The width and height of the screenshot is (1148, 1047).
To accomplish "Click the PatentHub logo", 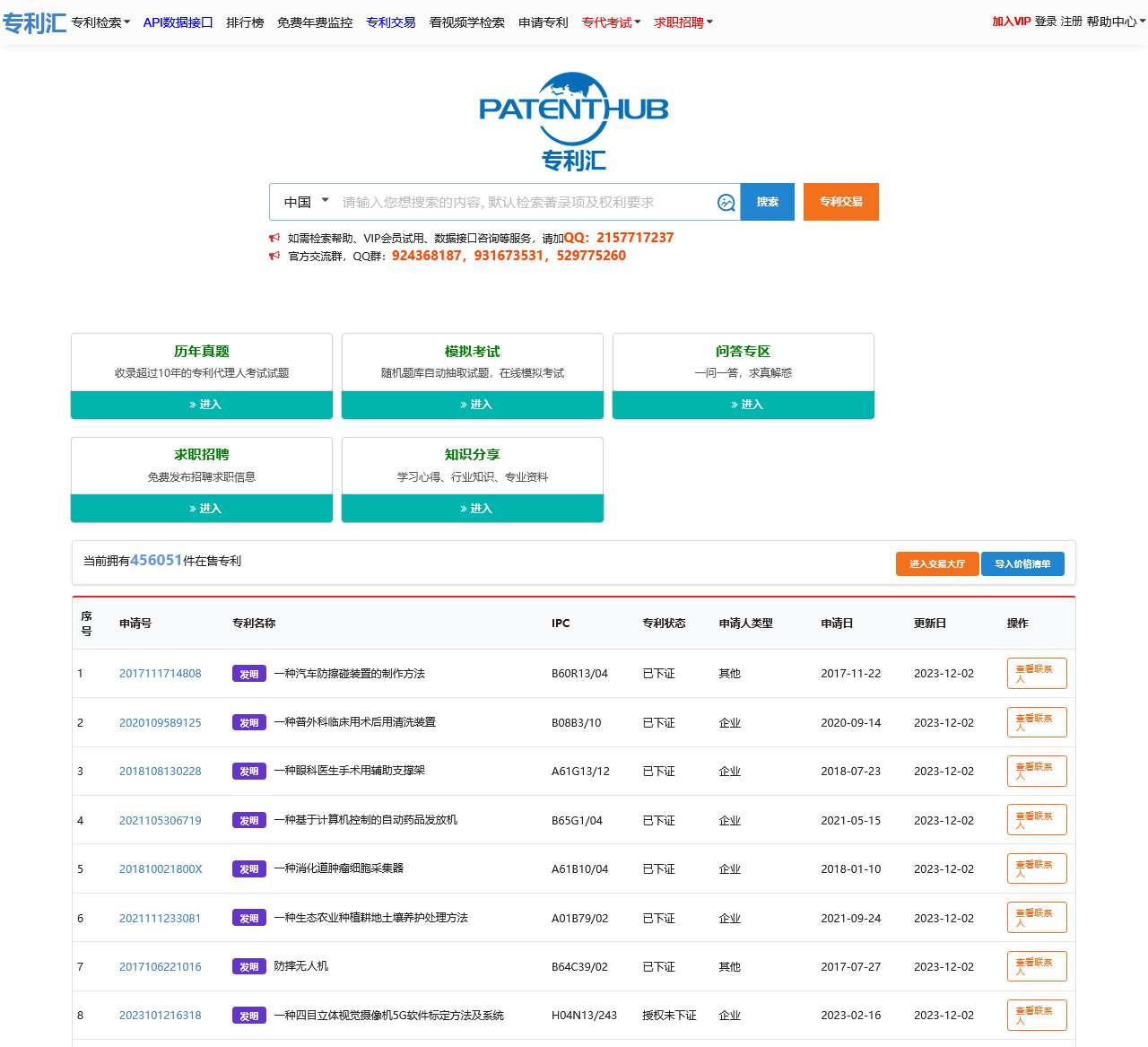I will tap(574, 121).
